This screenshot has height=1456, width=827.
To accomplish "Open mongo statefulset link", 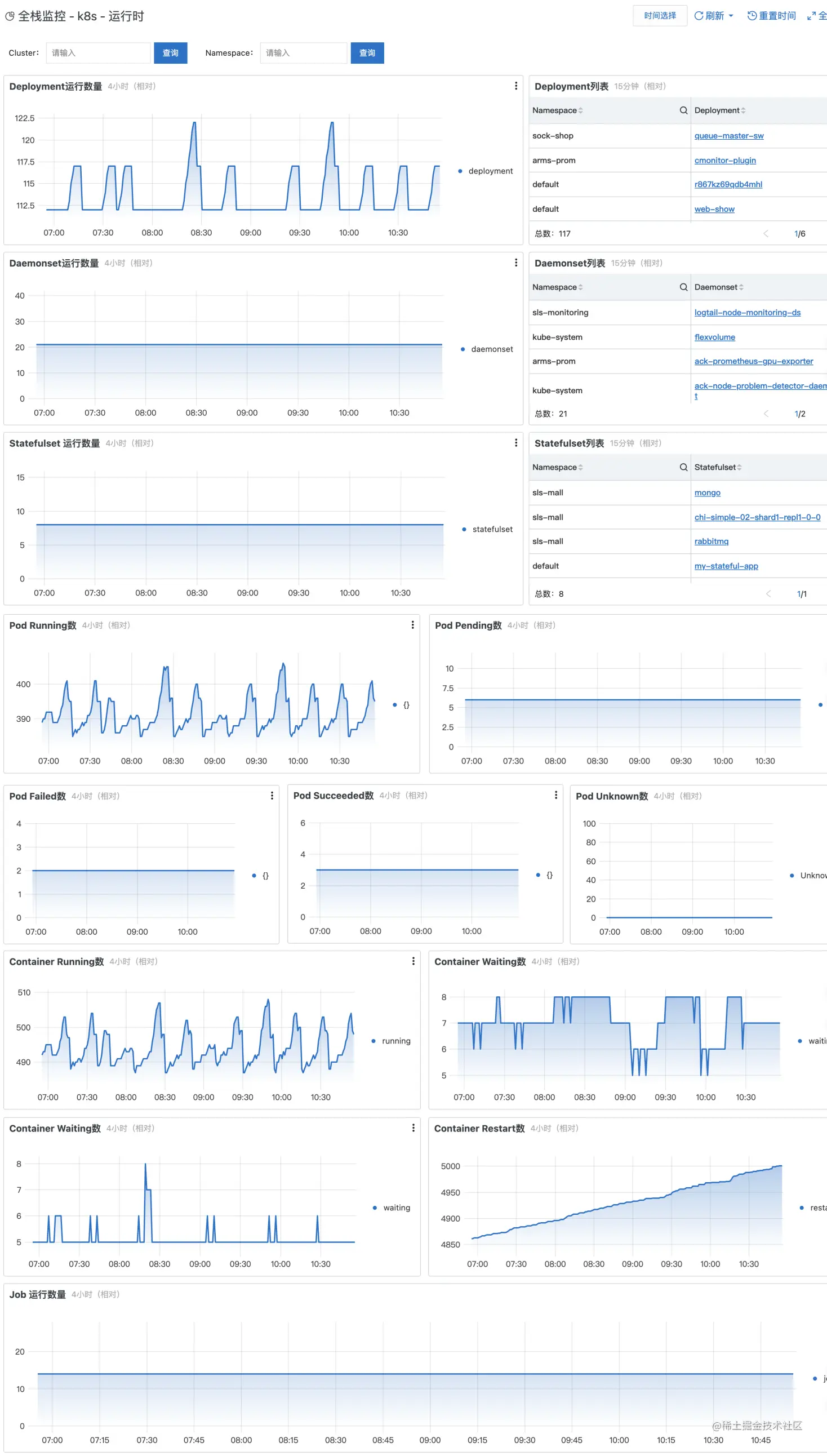I will (707, 492).
